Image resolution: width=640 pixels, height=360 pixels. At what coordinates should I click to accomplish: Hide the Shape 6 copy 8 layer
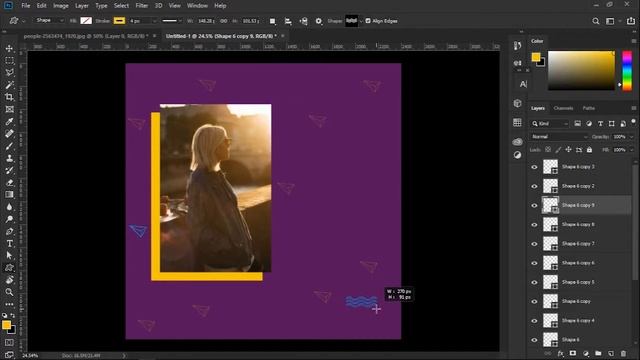coord(534,224)
